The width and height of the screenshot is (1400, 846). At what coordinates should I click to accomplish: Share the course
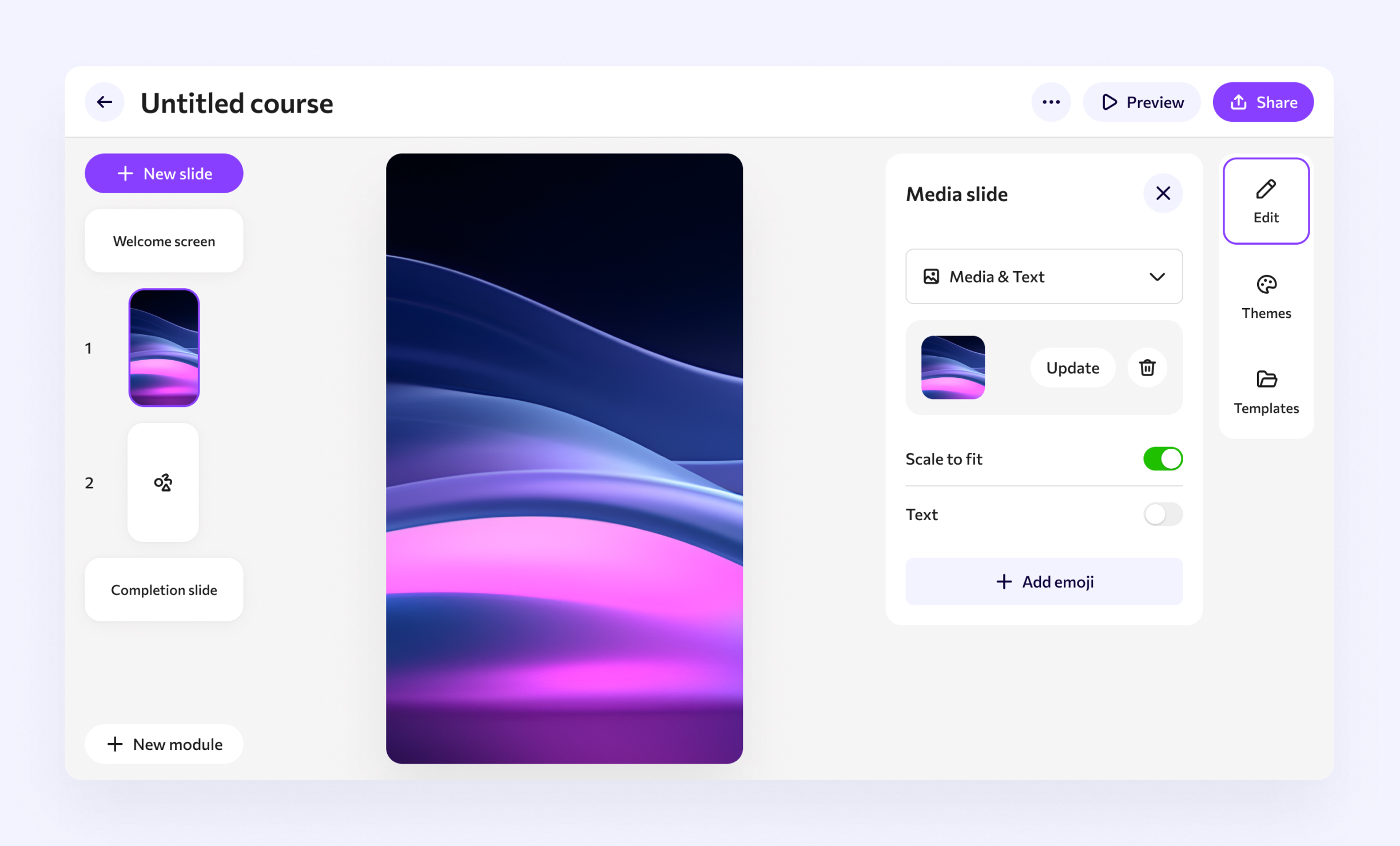click(x=1263, y=102)
